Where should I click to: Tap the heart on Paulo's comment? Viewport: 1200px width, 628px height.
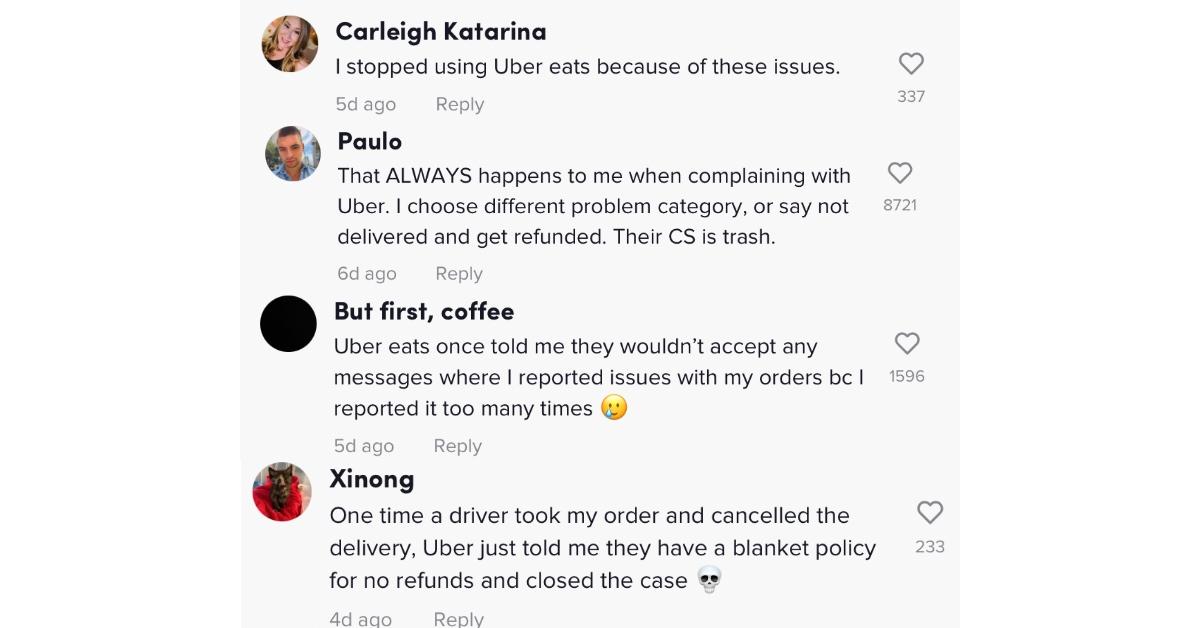click(x=900, y=173)
